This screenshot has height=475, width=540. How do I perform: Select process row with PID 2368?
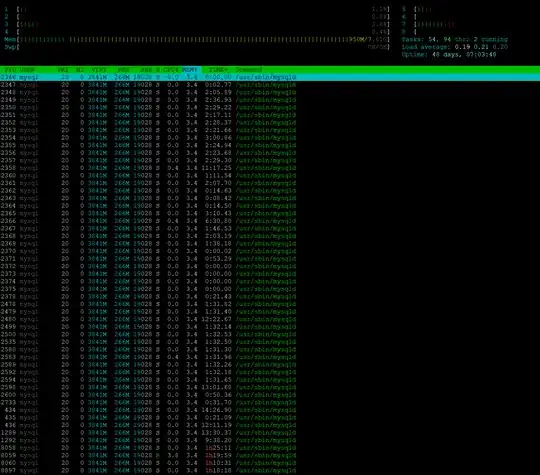coord(148,236)
